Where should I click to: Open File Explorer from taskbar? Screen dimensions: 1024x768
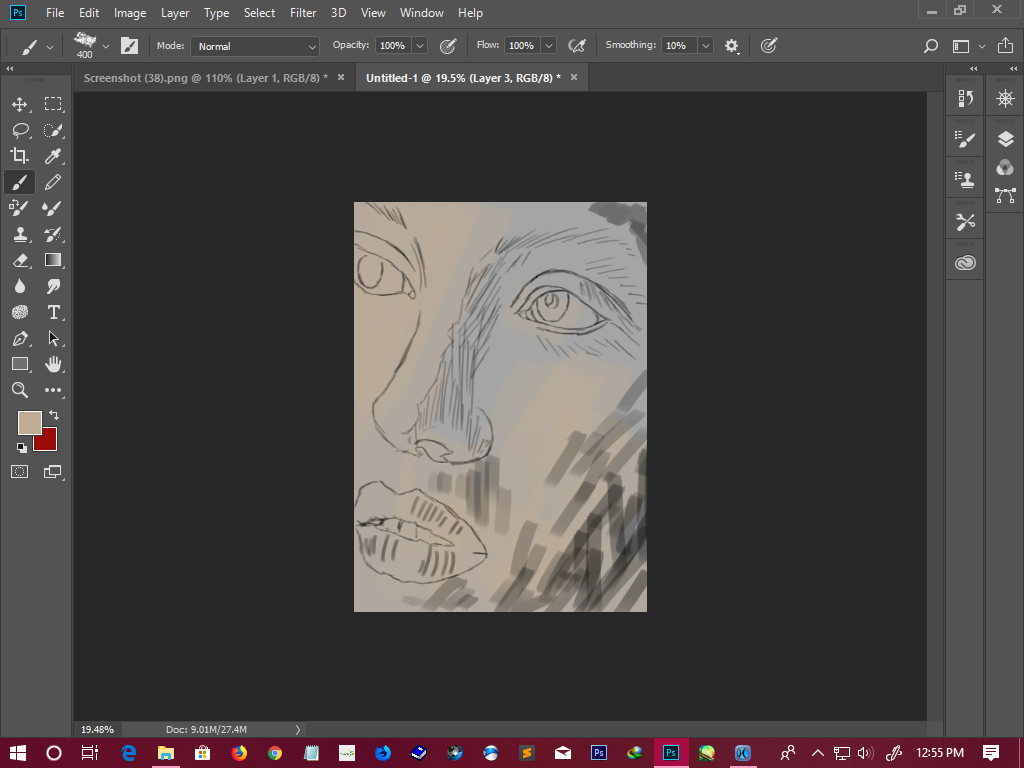(165, 753)
